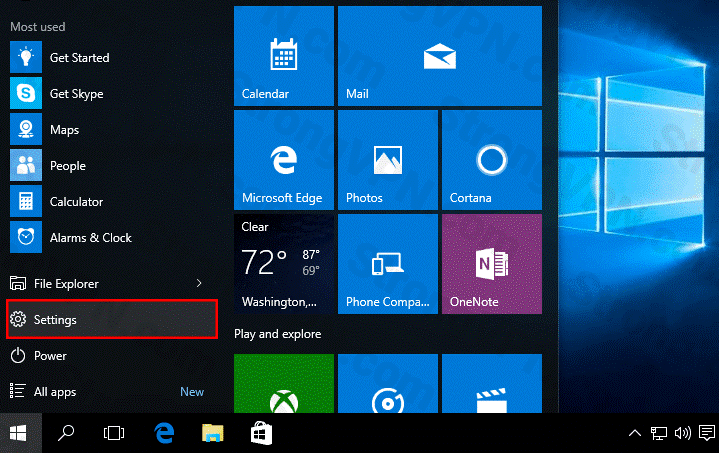Launch Edge from the taskbar
Screen dimensions: 719x453
pos(164,433)
